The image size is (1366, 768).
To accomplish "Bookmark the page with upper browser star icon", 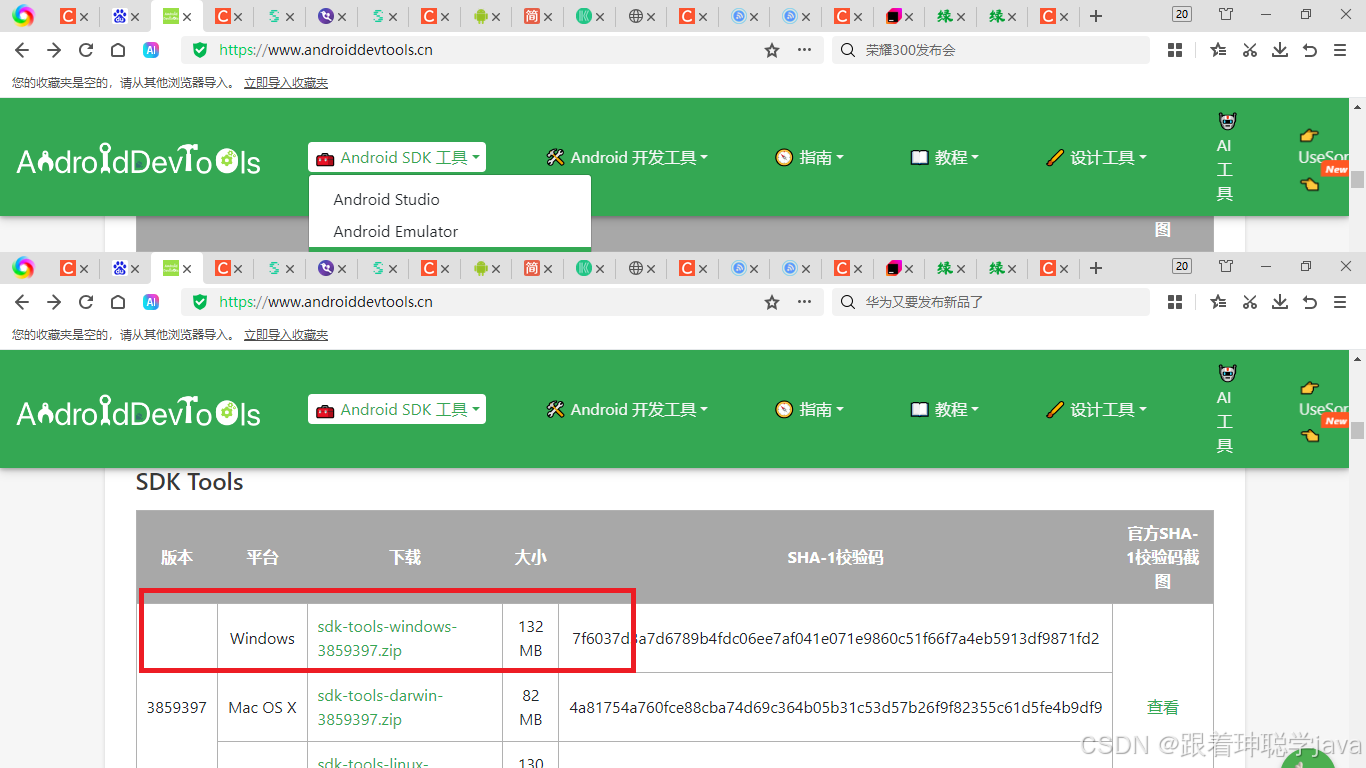I will [x=772, y=50].
